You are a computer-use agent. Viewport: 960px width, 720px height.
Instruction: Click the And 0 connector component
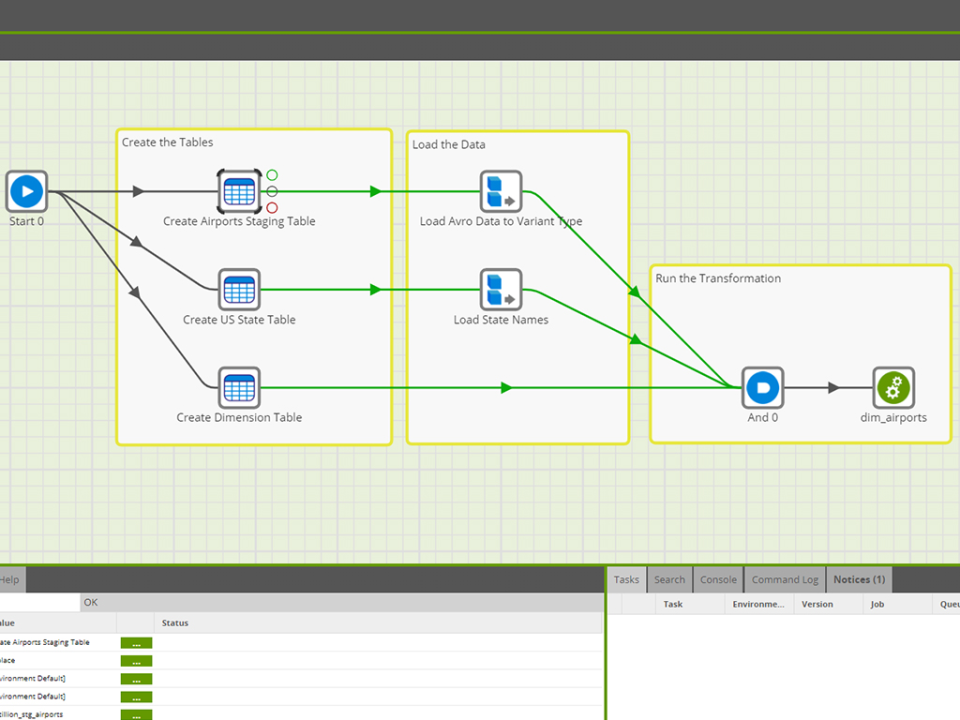762,388
